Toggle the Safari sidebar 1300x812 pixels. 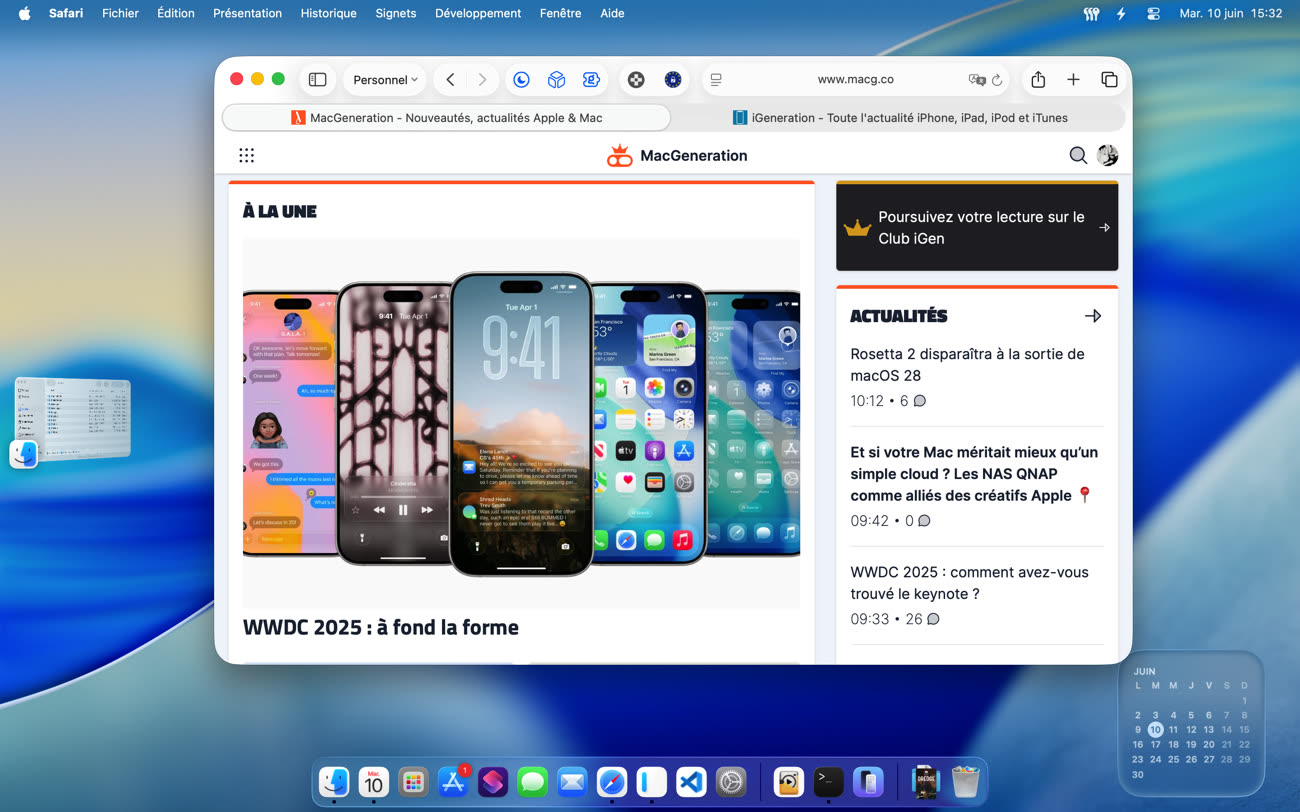coord(317,80)
